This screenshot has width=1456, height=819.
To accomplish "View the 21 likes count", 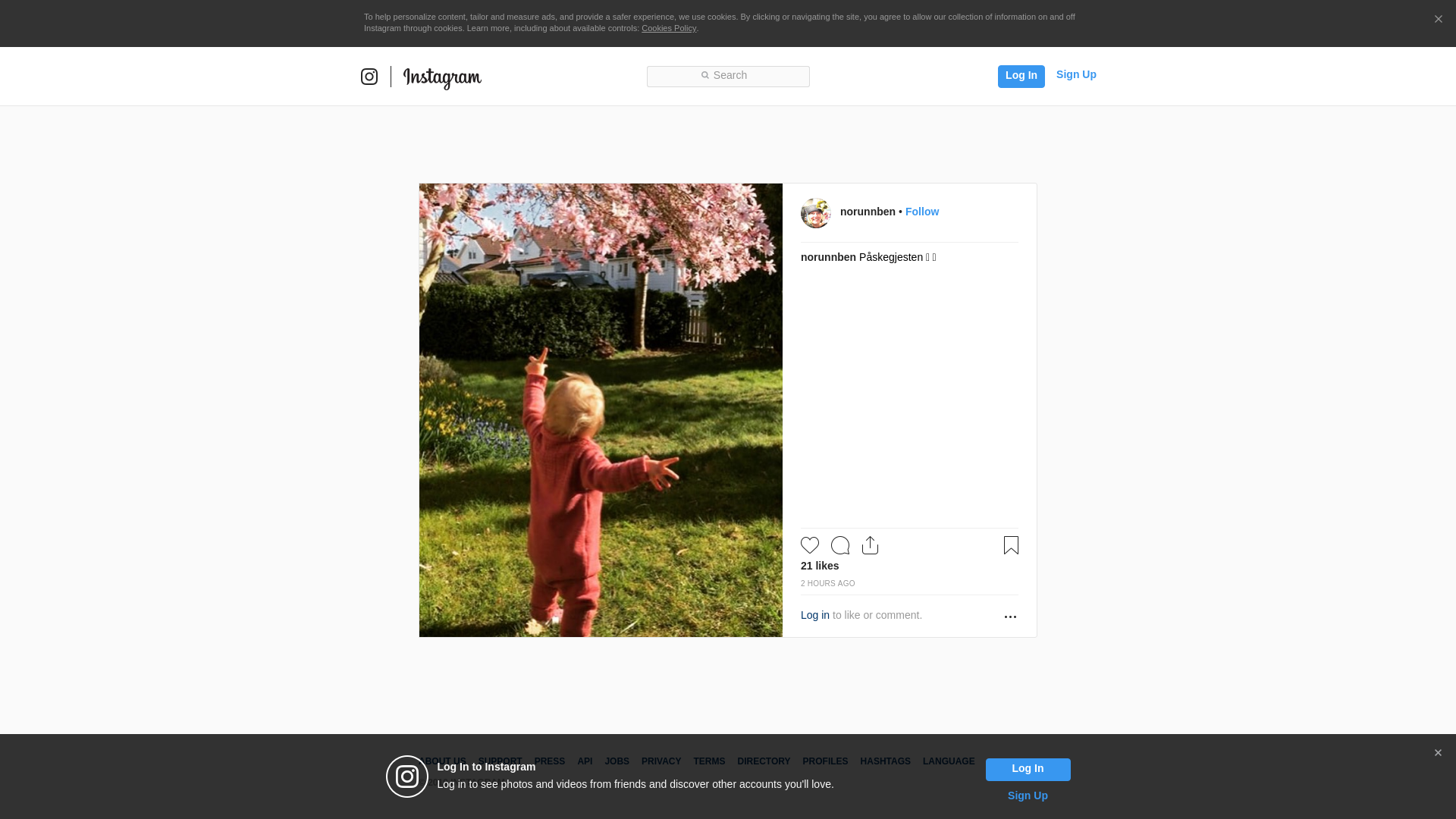I will tap(820, 566).
